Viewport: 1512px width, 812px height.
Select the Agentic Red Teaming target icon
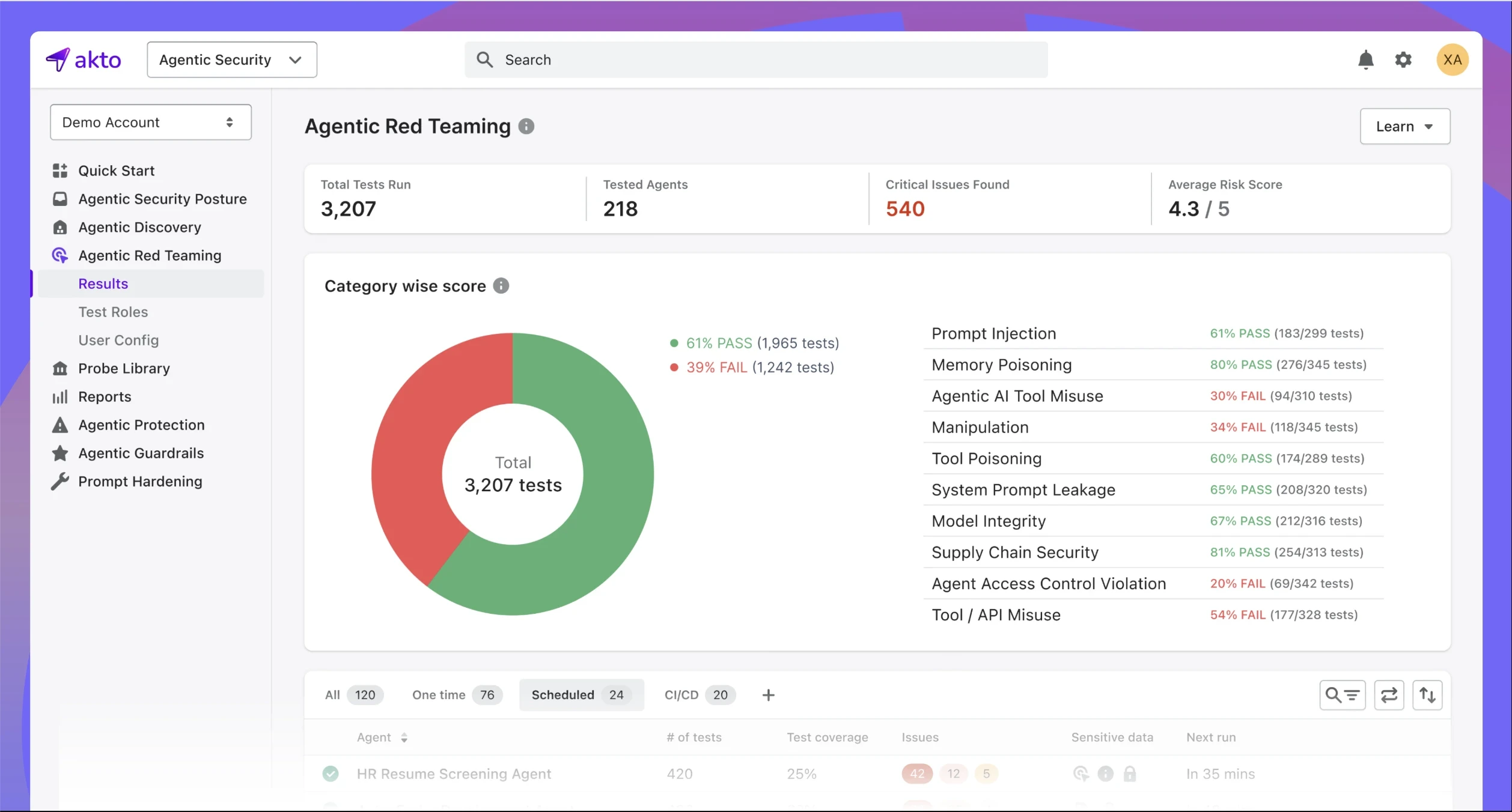[x=59, y=255]
